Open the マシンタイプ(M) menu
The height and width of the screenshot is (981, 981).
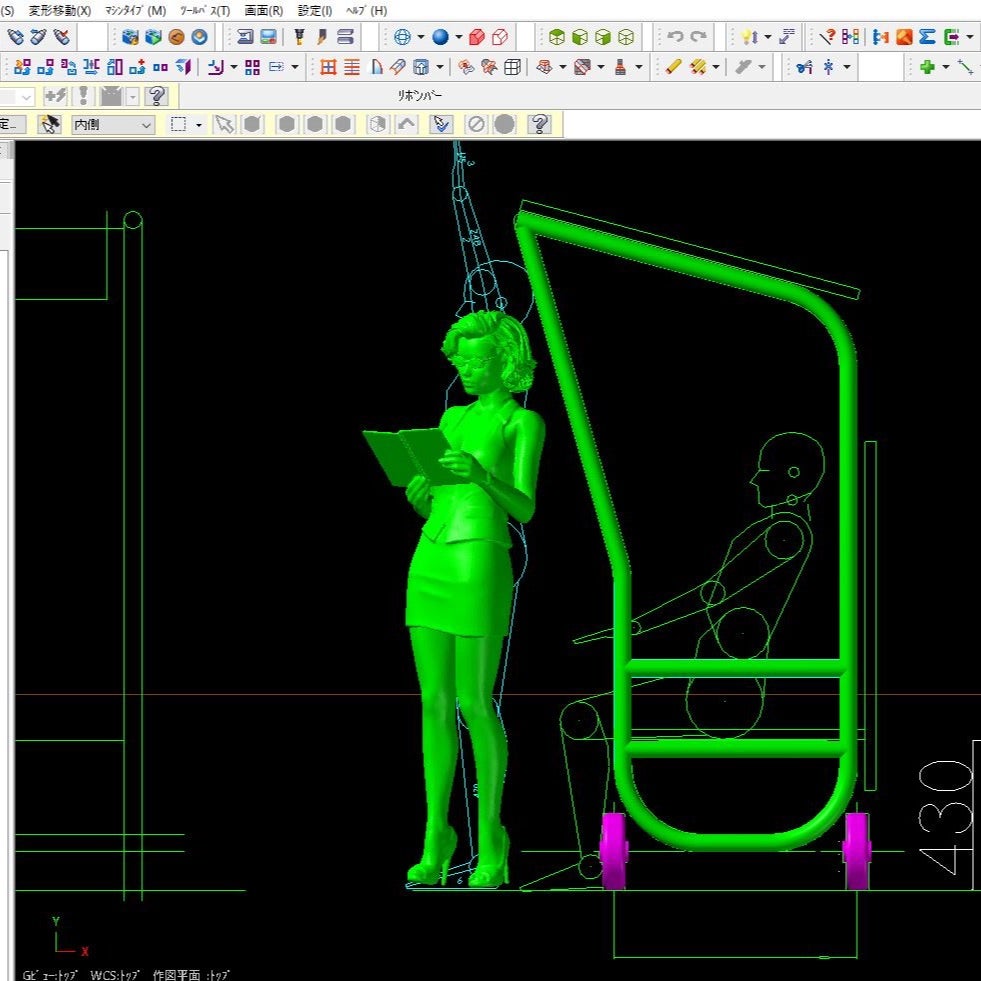(135, 11)
